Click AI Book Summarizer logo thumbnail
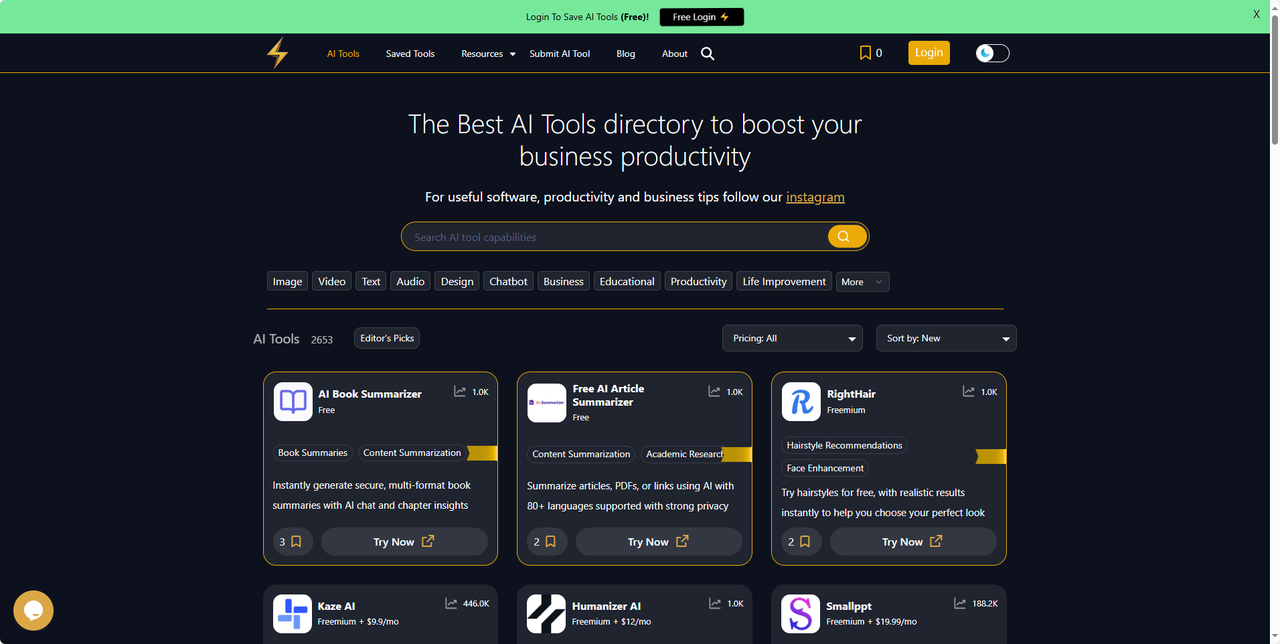This screenshot has height=644, width=1280. point(293,402)
